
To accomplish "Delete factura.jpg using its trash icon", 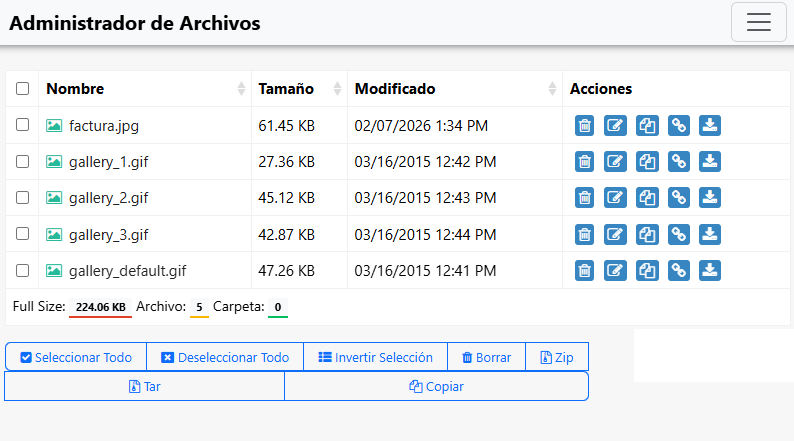I will [584, 126].
